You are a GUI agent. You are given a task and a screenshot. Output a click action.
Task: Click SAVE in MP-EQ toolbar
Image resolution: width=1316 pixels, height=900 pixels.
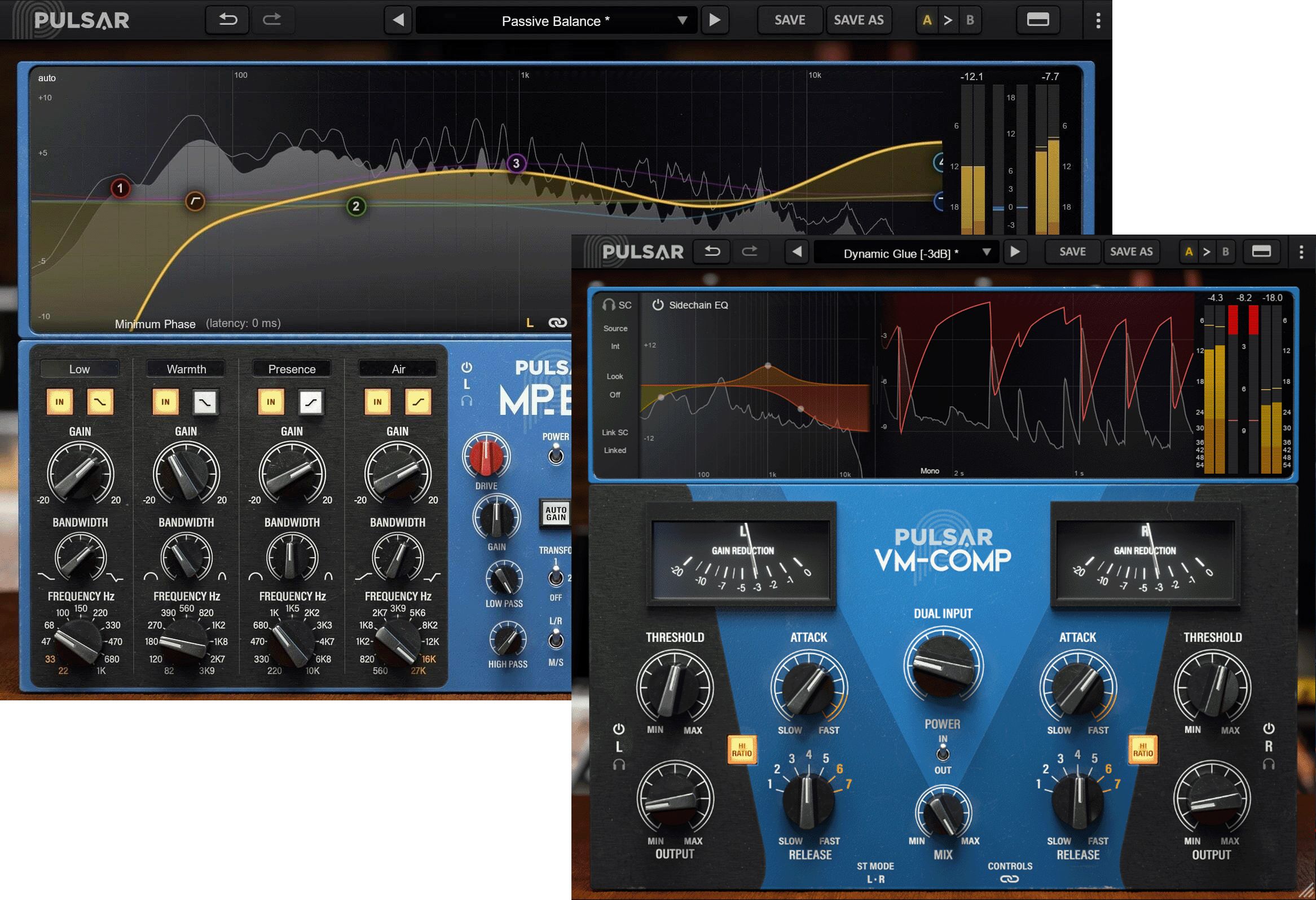click(790, 20)
